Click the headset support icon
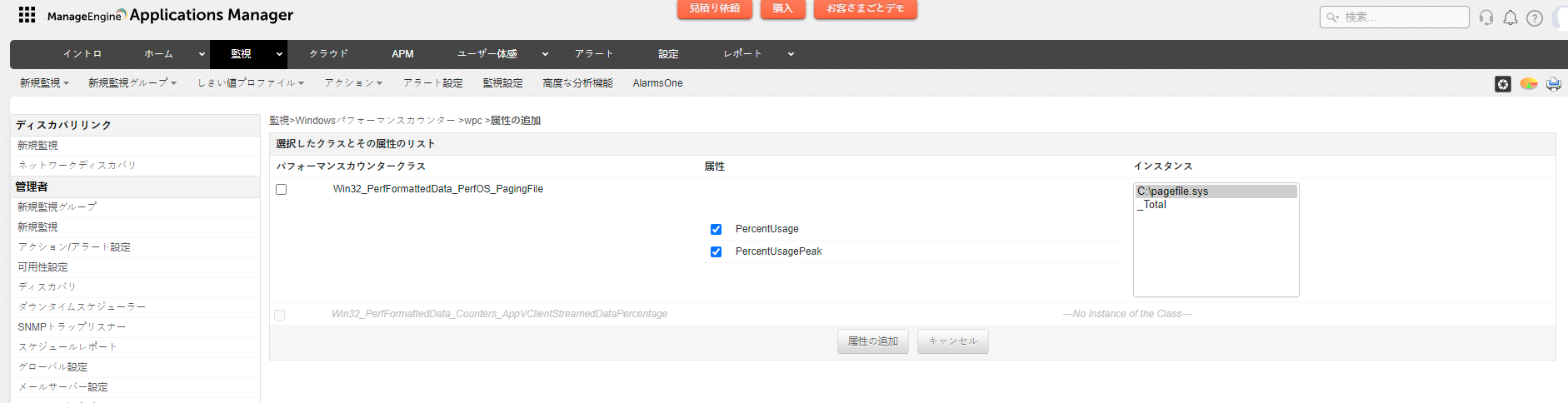1568x403 pixels. pos(1486,17)
